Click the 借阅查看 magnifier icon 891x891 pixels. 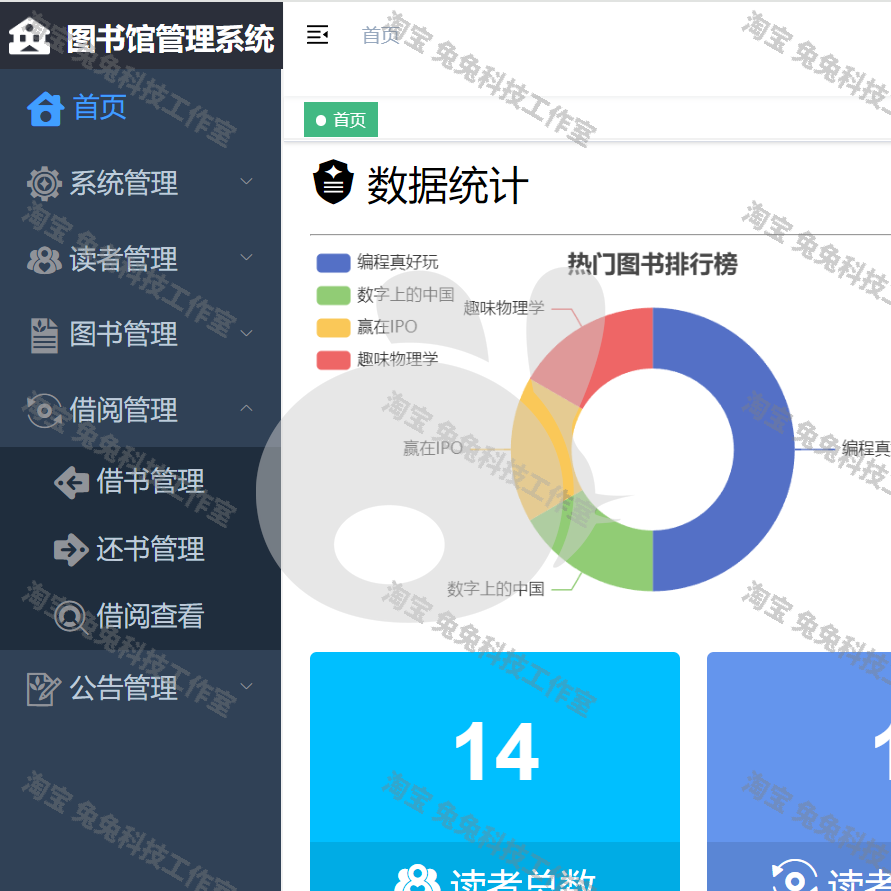pyautogui.click(x=70, y=617)
